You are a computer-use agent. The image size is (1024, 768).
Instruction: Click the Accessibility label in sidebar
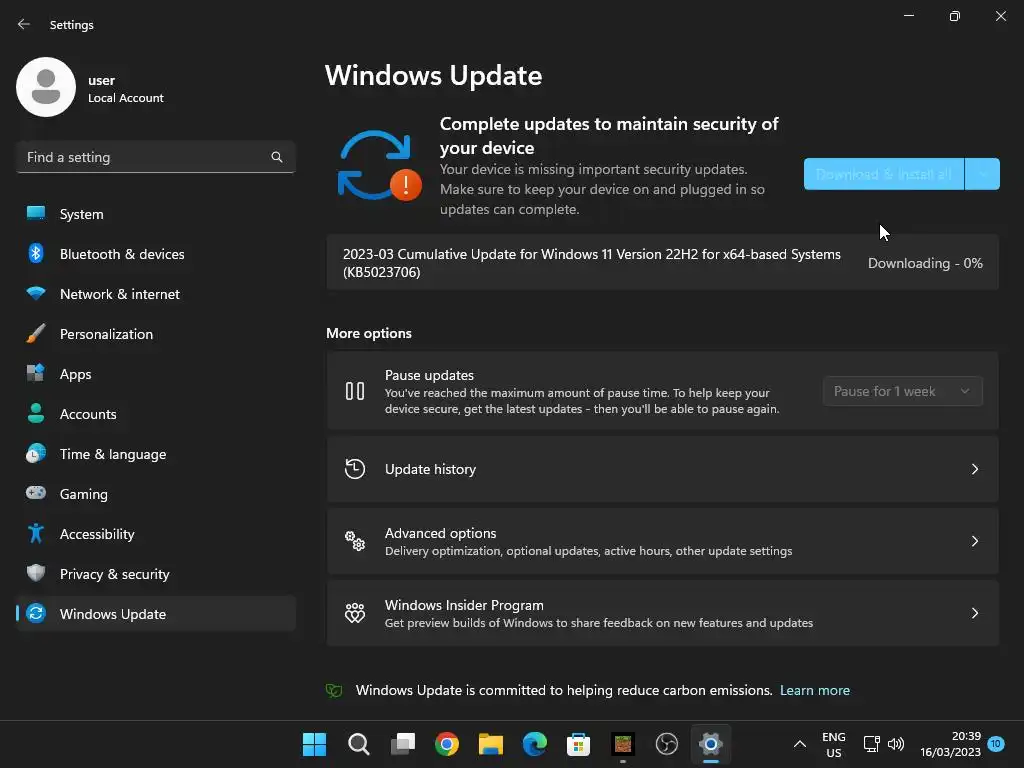[x=97, y=534]
